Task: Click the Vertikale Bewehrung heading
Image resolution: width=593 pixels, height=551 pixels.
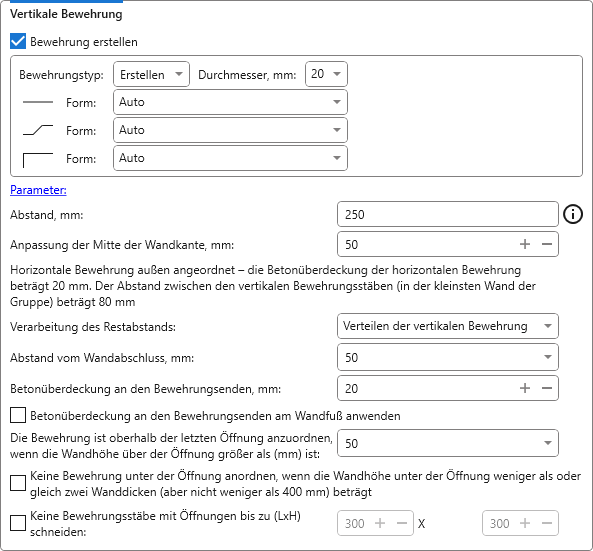Action: (x=66, y=14)
